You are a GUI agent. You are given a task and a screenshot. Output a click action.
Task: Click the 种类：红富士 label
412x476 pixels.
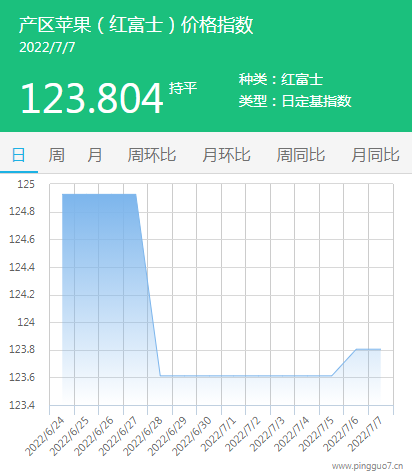tap(281, 79)
